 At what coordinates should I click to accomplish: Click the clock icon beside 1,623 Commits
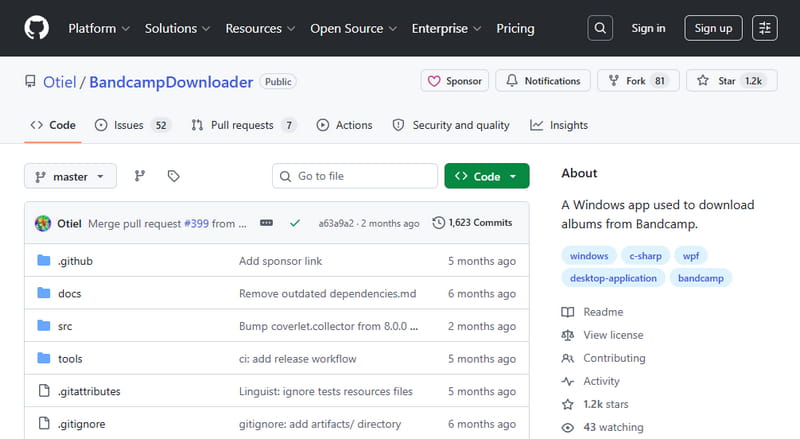pyautogui.click(x=438, y=223)
